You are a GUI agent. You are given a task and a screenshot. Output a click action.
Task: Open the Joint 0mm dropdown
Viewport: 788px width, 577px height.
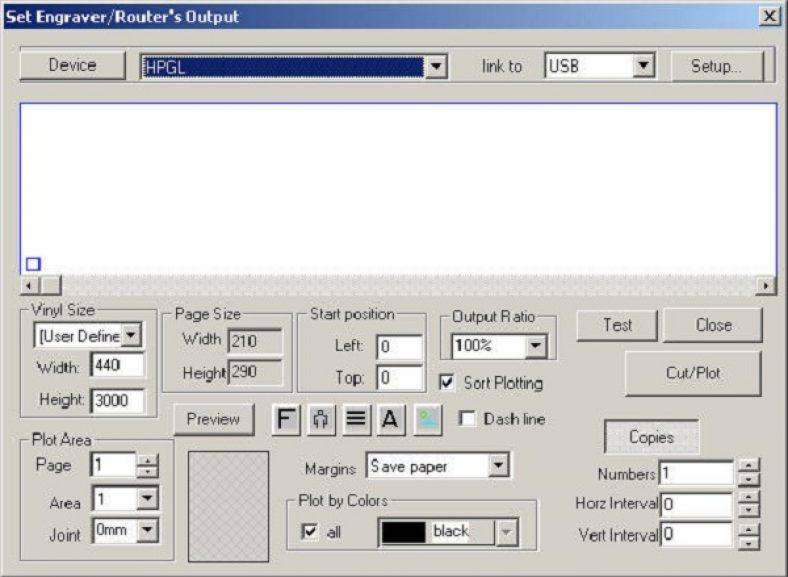(147, 530)
